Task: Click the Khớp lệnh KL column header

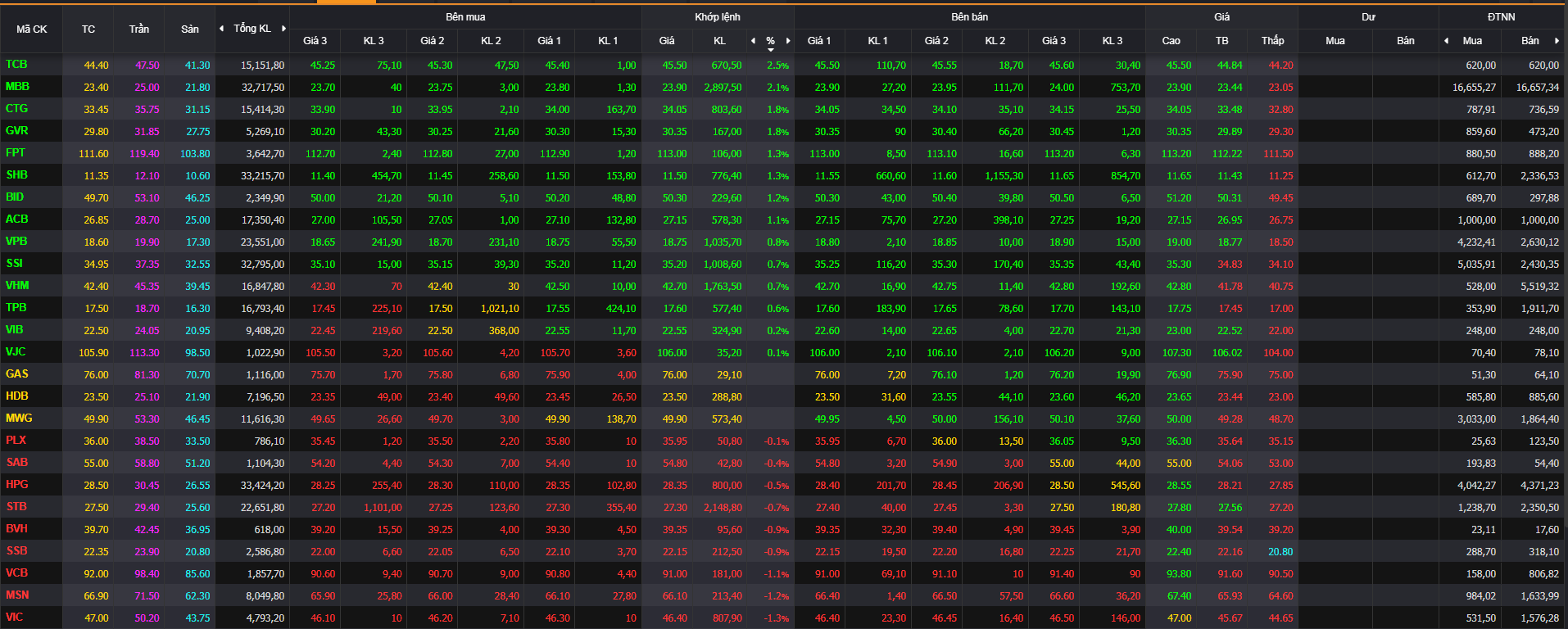Action: click(719, 41)
